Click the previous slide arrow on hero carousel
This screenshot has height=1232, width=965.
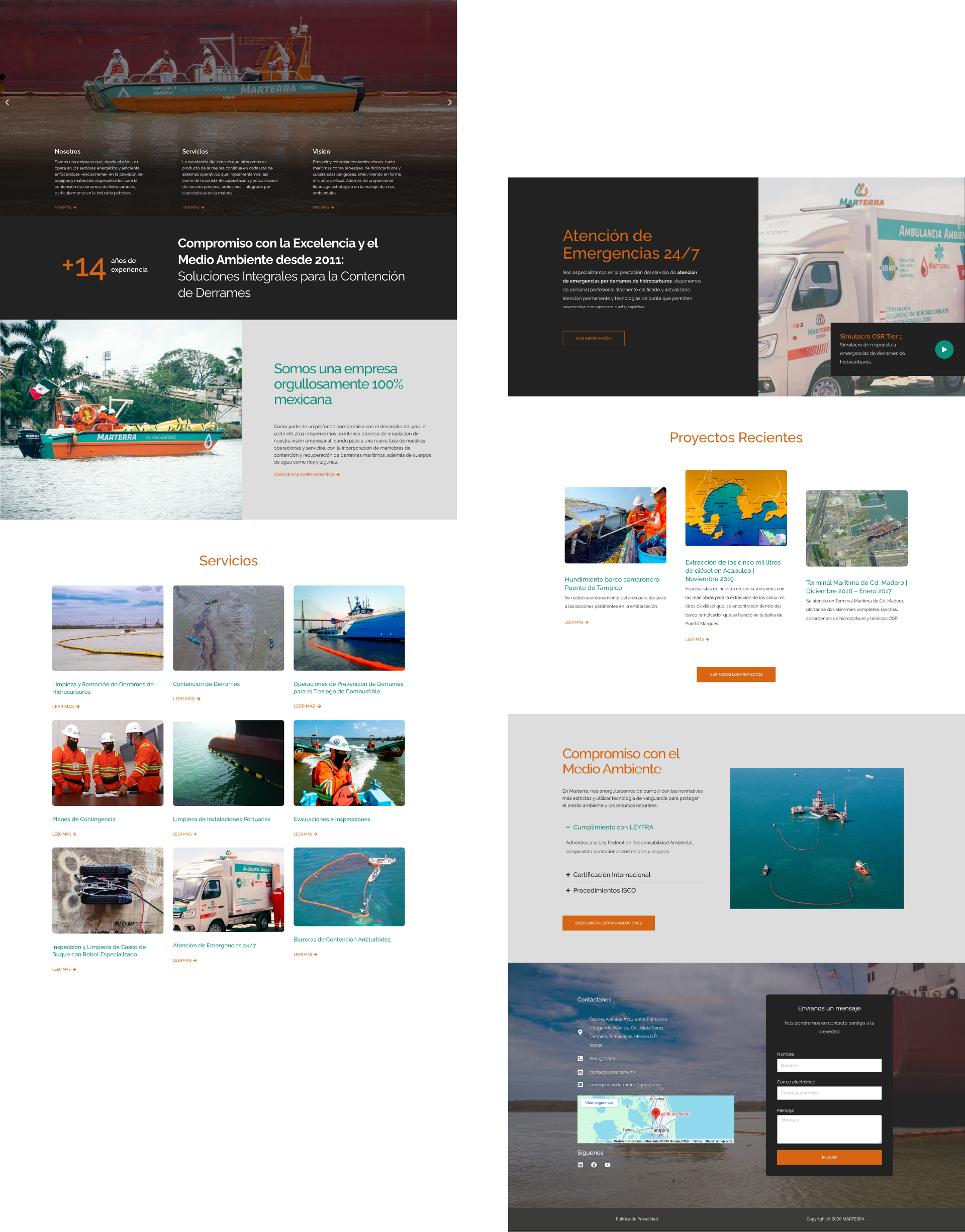pos(7,102)
